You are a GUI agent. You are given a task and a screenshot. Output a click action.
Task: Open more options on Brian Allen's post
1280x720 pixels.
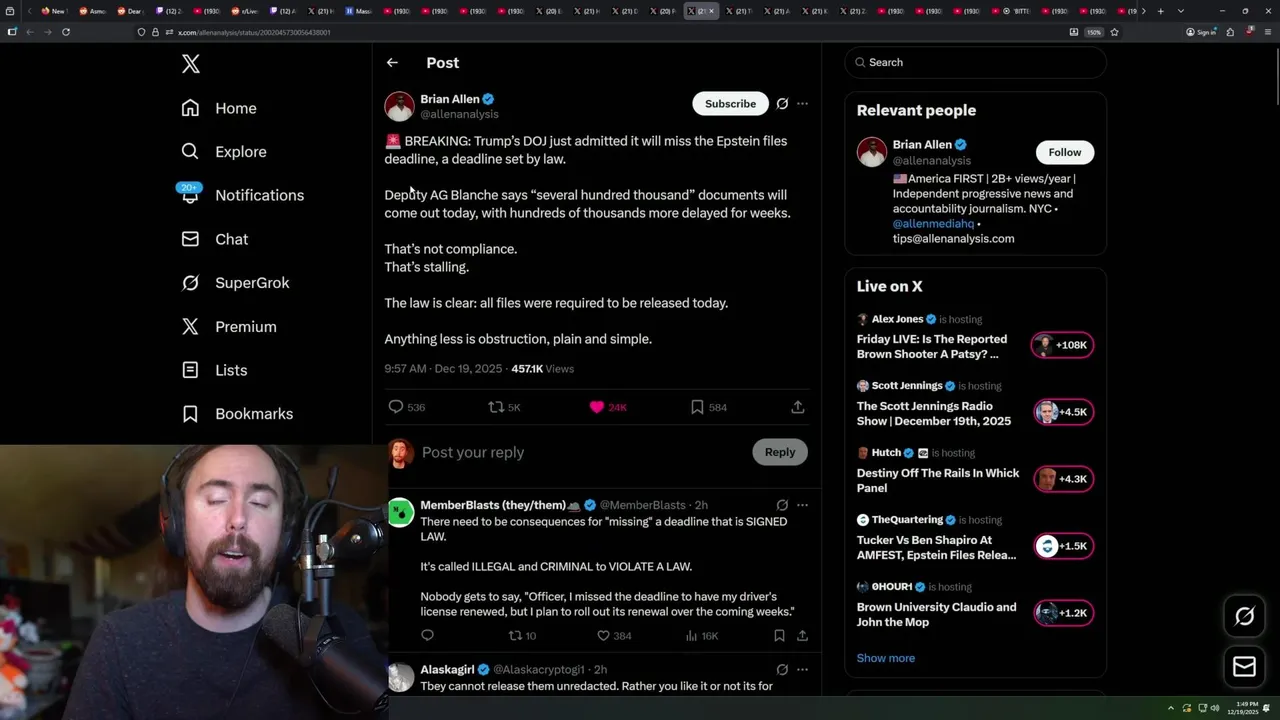[x=802, y=104]
